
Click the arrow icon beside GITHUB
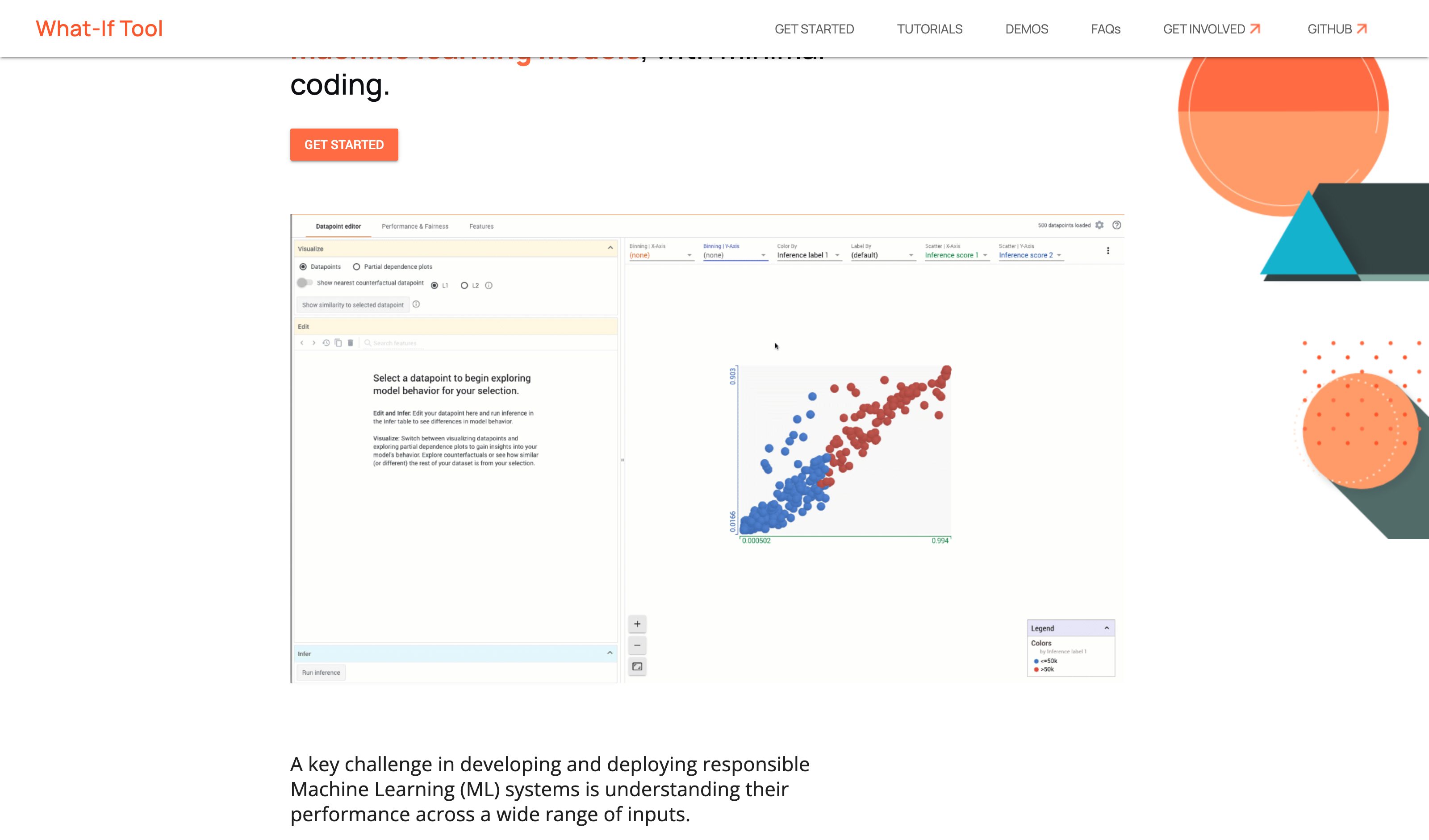click(1362, 28)
